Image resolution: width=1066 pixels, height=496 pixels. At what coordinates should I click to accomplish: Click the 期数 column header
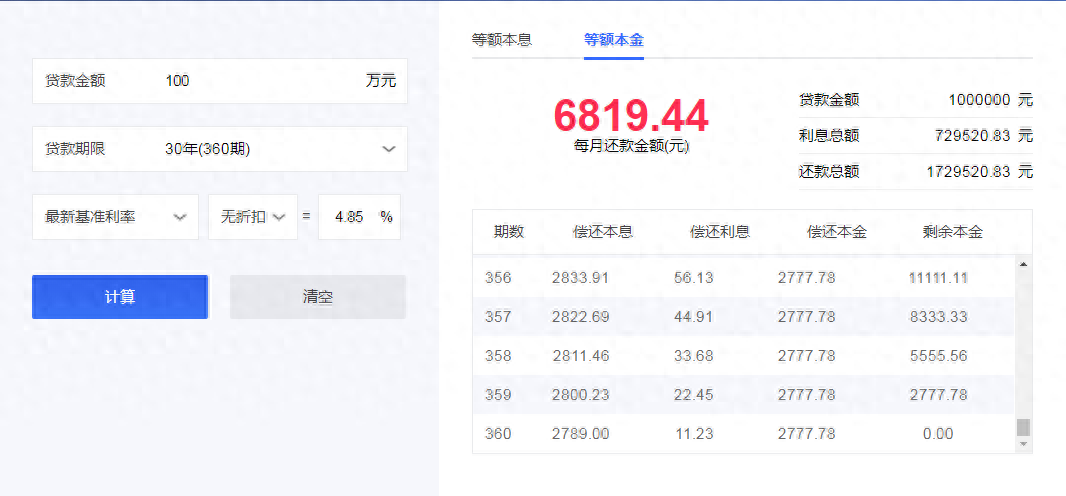click(x=509, y=232)
